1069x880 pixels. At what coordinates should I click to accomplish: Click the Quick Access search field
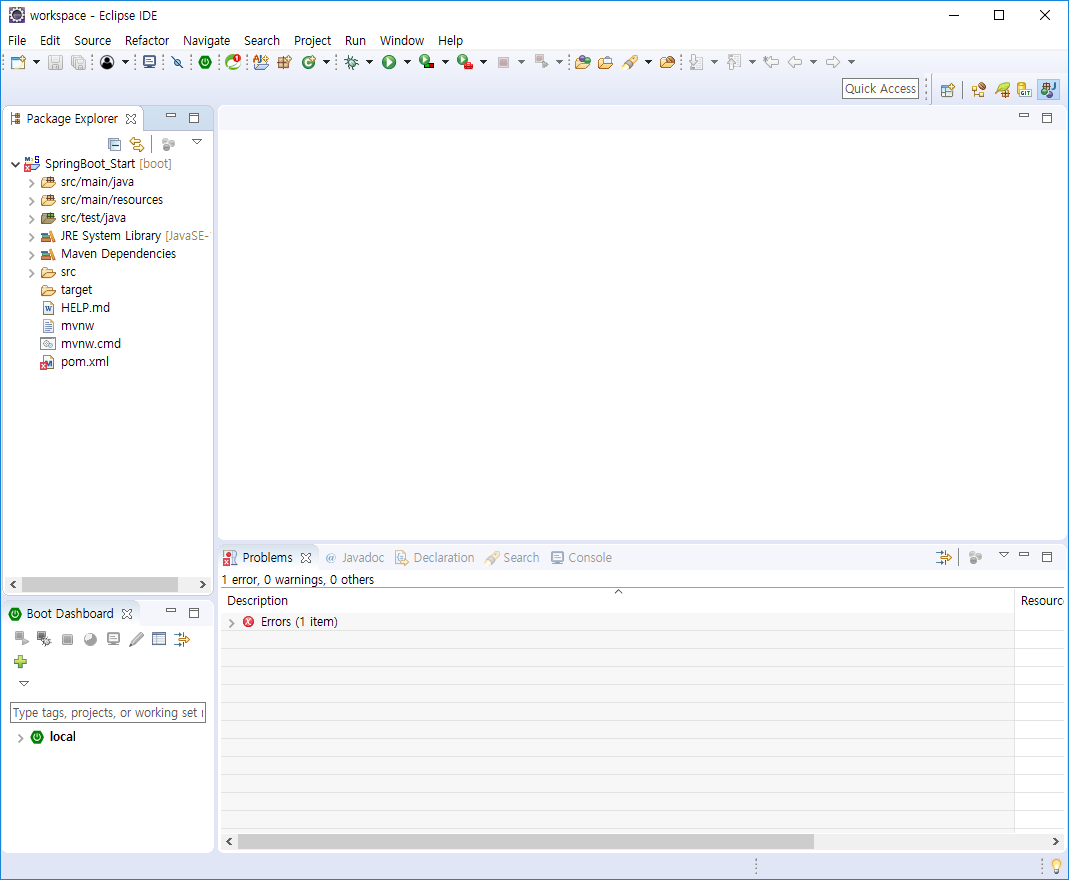tap(880, 89)
